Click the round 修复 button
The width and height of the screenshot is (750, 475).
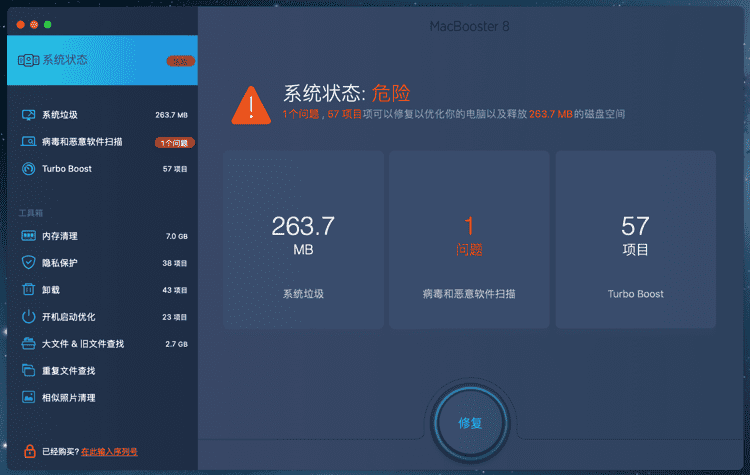click(x=470, y=423)
